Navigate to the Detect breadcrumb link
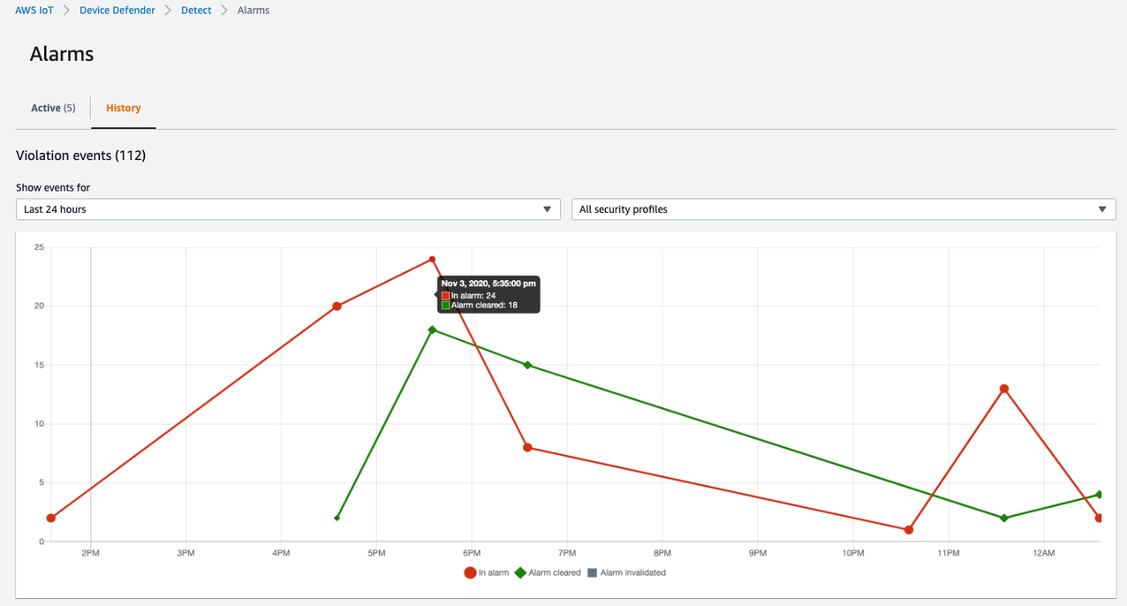Image resolution: width=1127 pixels, height=606 pixels. 196,10
